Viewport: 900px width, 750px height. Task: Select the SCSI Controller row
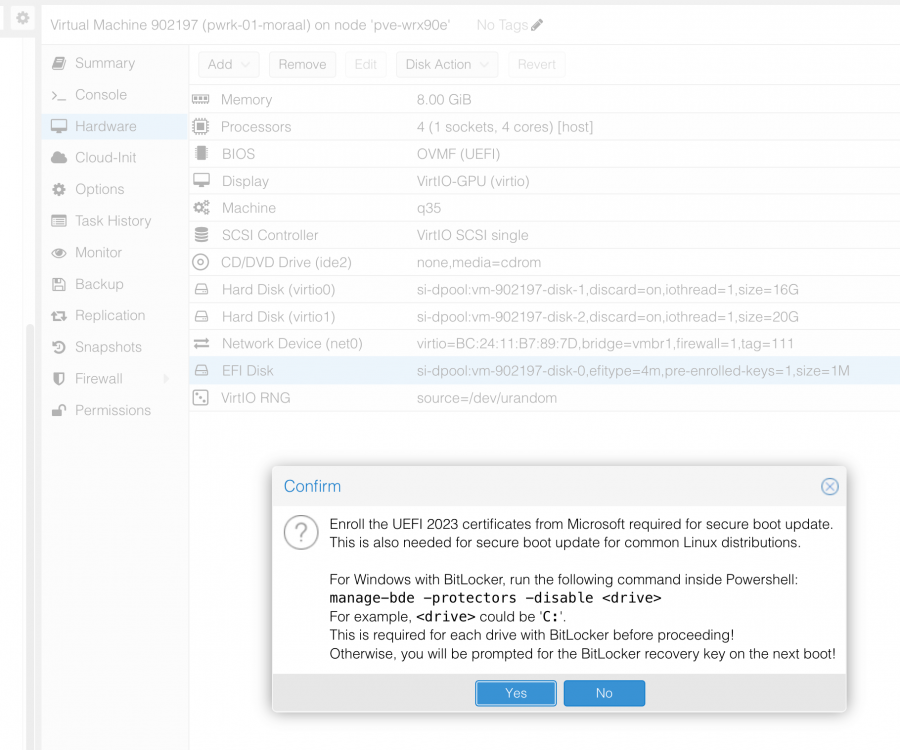click(x=544, y=235)
